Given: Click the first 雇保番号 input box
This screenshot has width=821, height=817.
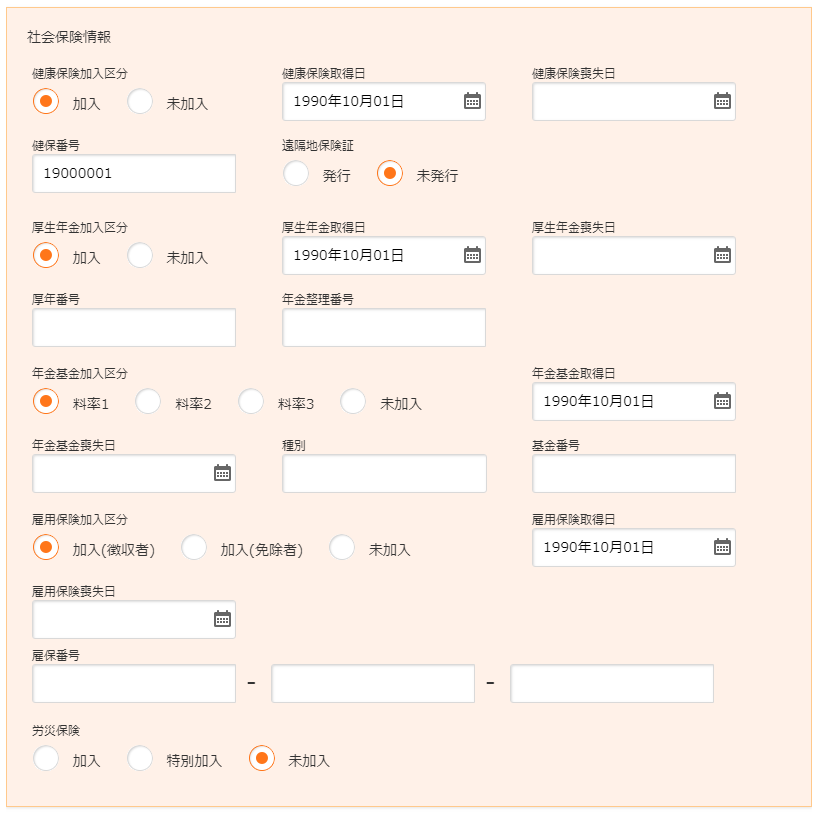Looking at the screenshot, I should 134,683.
